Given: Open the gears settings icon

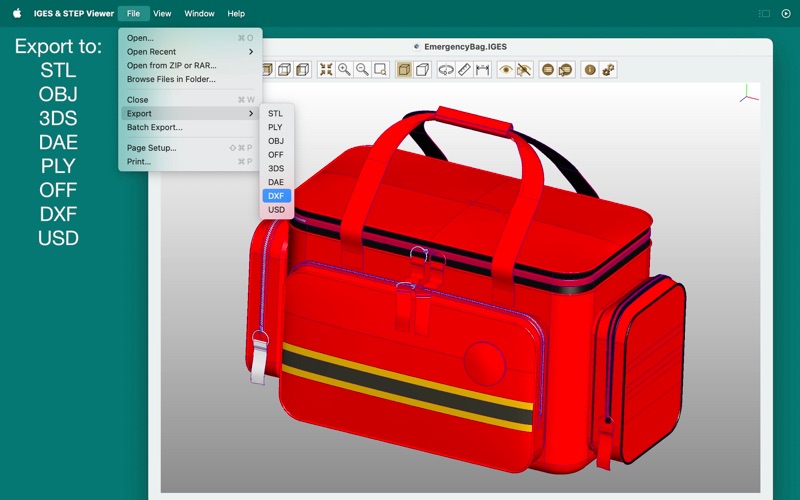Looking at the screenshot, I should pos(608,69).
